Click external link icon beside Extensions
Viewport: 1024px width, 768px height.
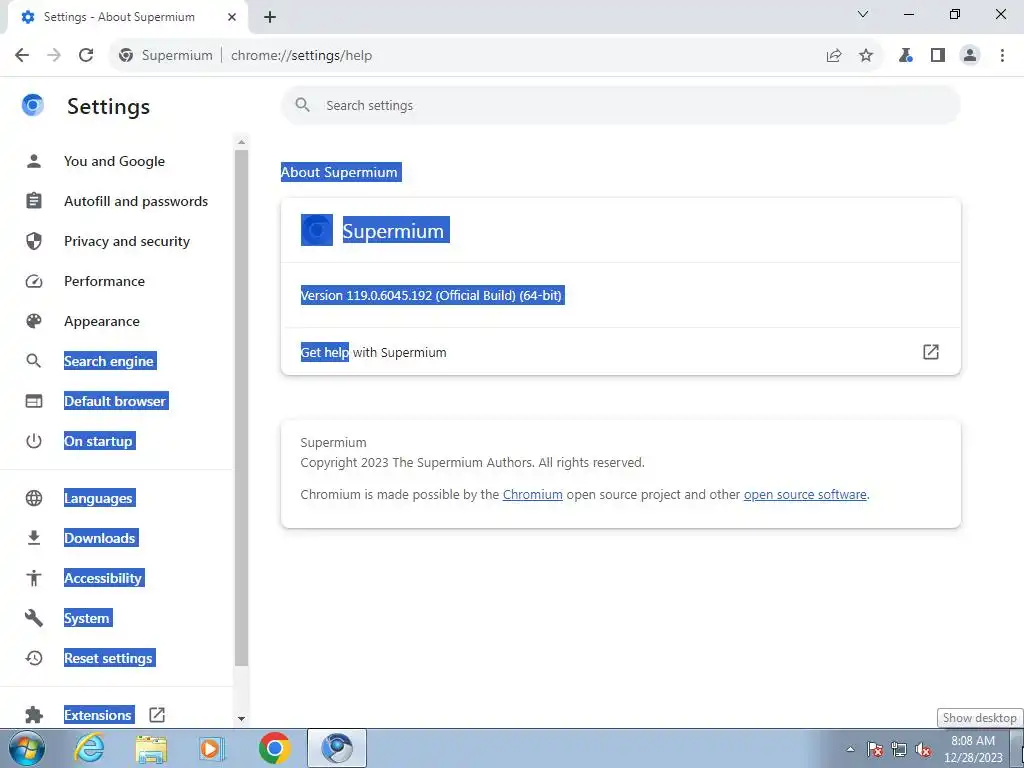click(157, 715)
